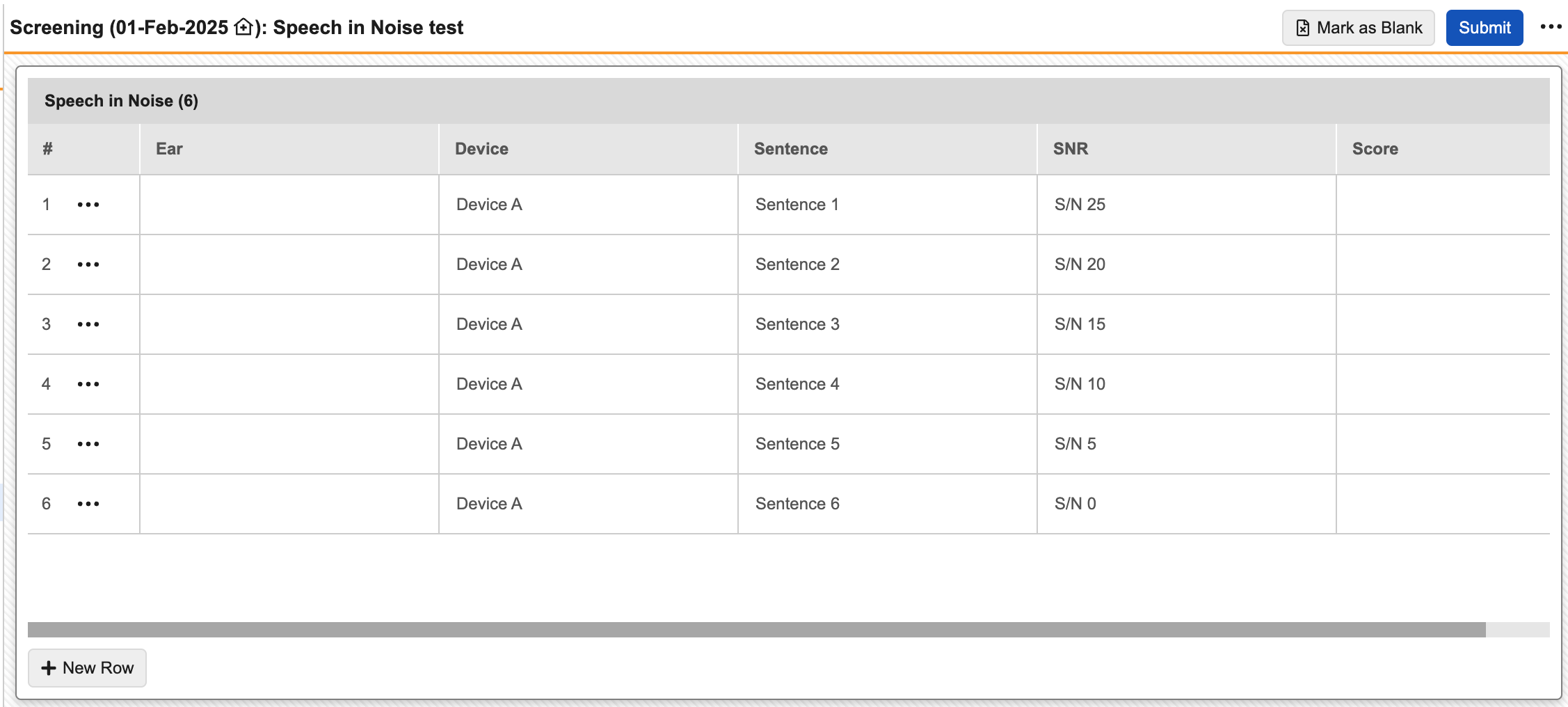The height and width of the screenshot is (707, 1568).
Task: Click the Ear column header
Action: coord(169,149)
